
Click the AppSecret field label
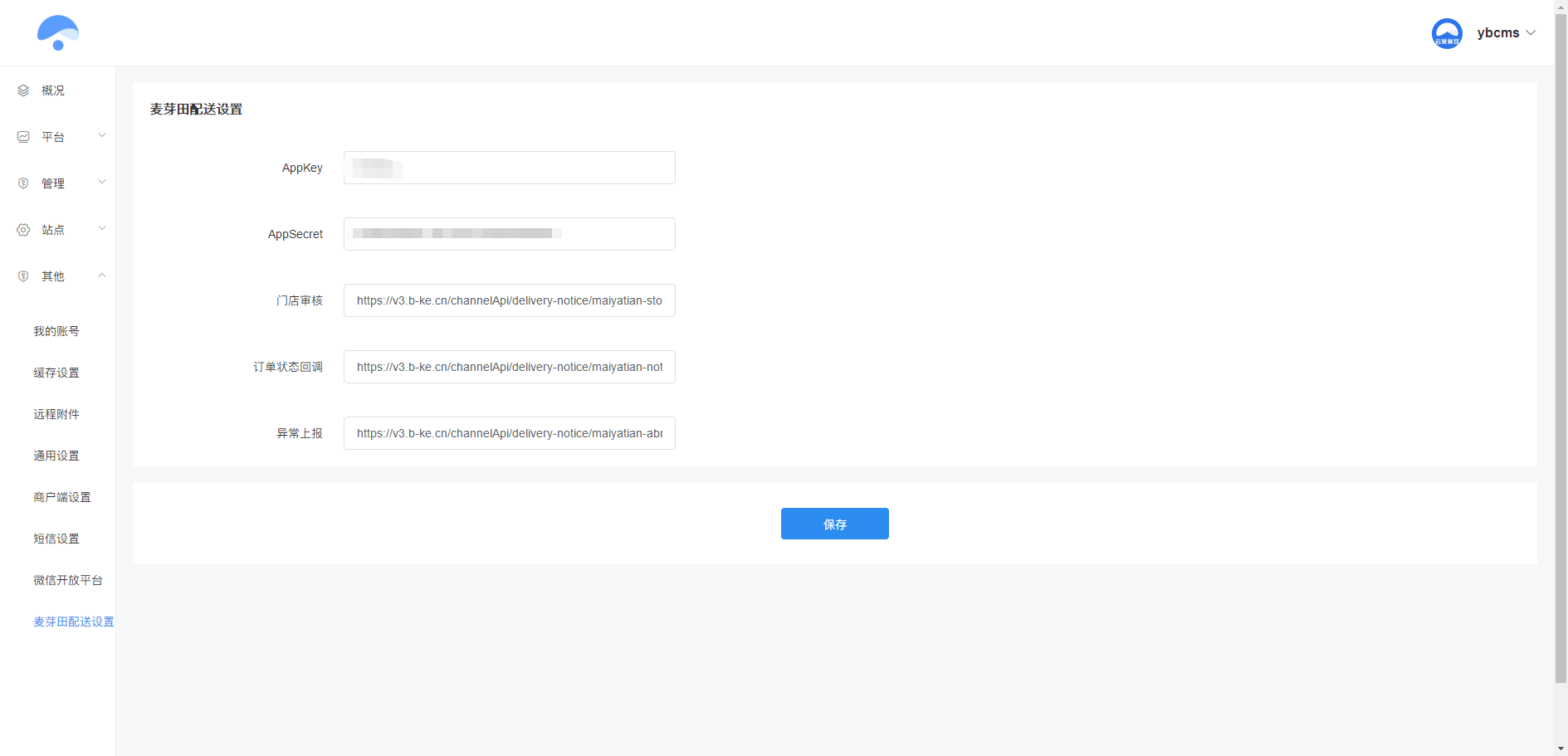coord(296,234)
